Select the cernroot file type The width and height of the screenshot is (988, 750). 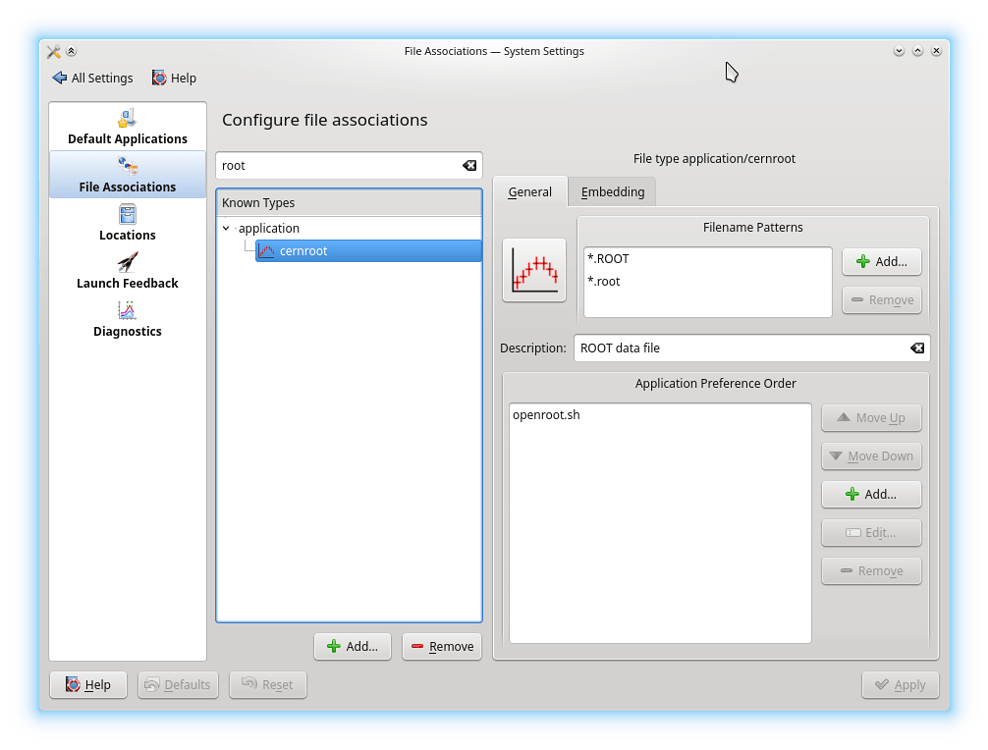[303, 251]
